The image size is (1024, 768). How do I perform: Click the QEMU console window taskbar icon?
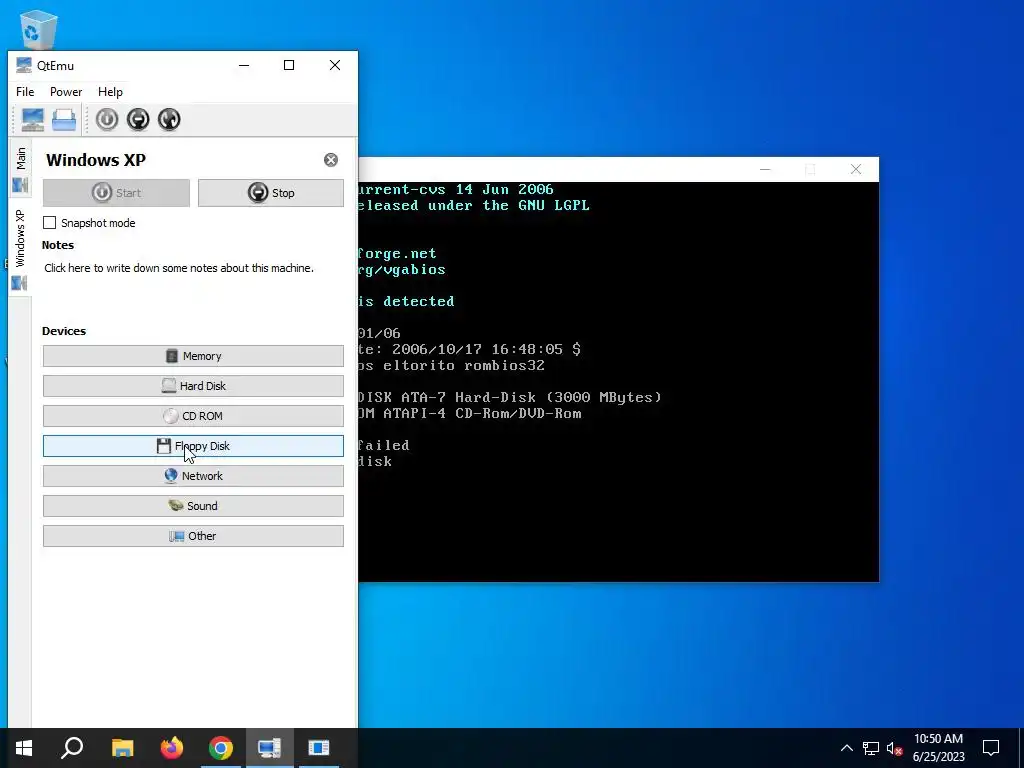(319, 748)
